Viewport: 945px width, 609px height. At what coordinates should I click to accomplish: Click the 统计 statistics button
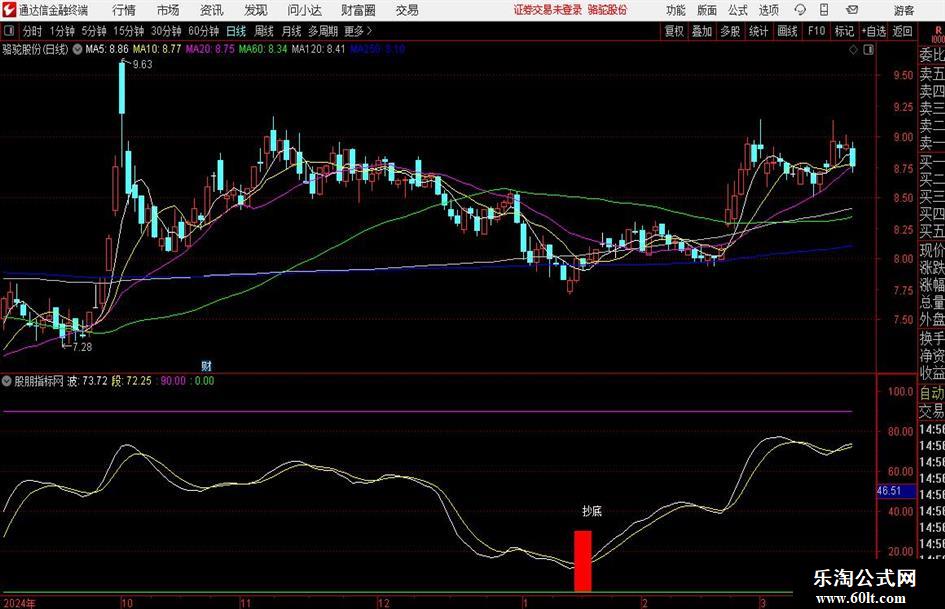click(x=758, y=31)
